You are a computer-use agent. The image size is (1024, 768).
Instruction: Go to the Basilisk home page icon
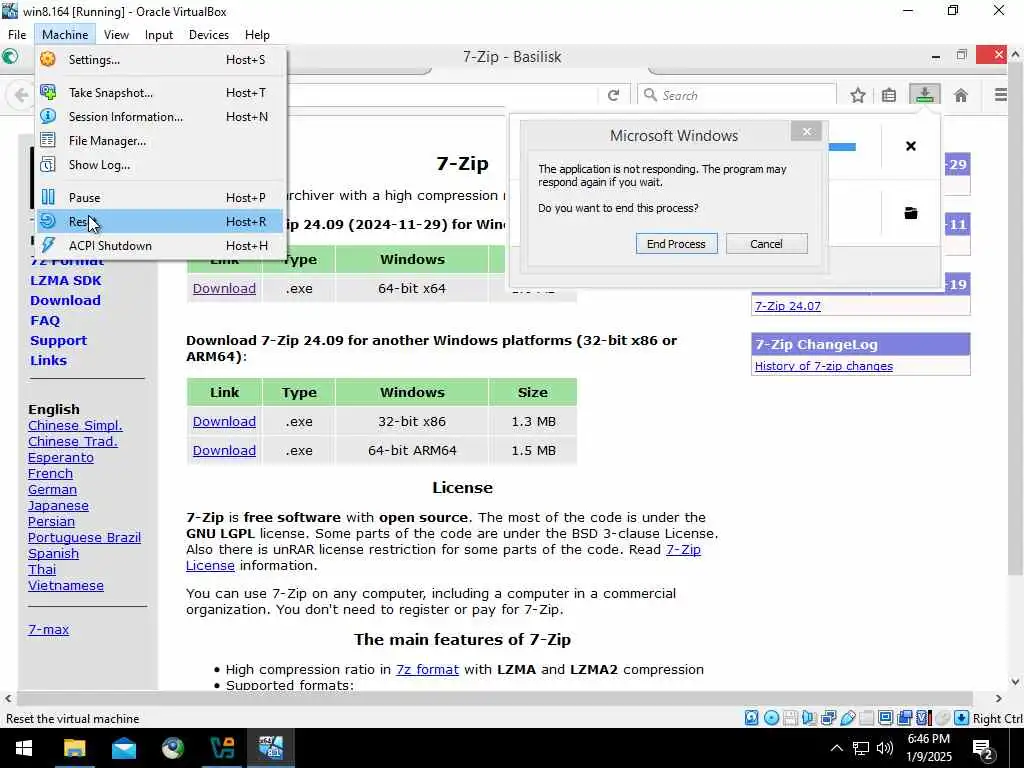pos(961,95)
